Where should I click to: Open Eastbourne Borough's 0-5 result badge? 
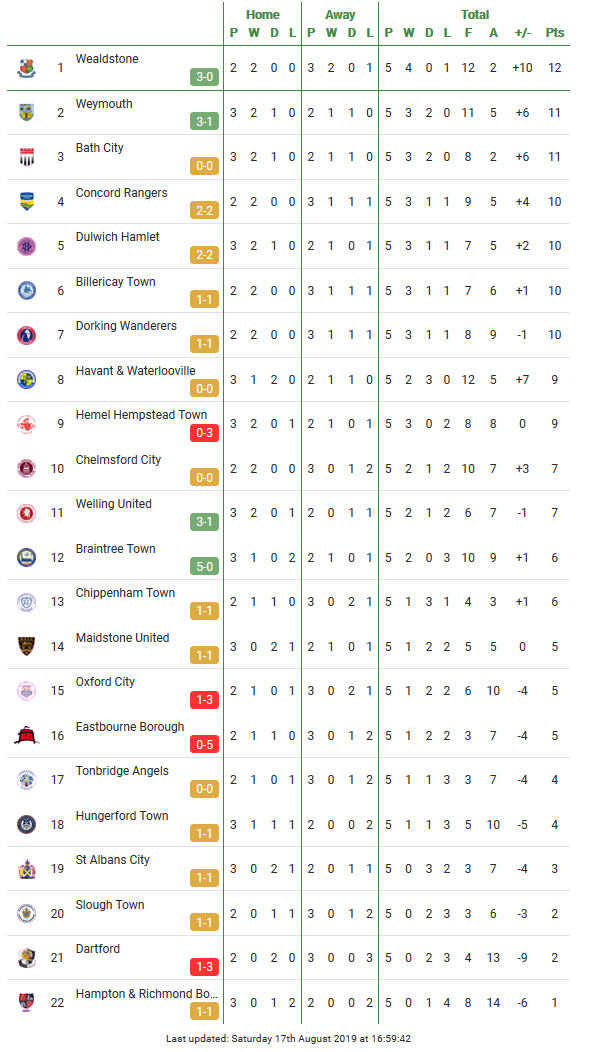204,745
